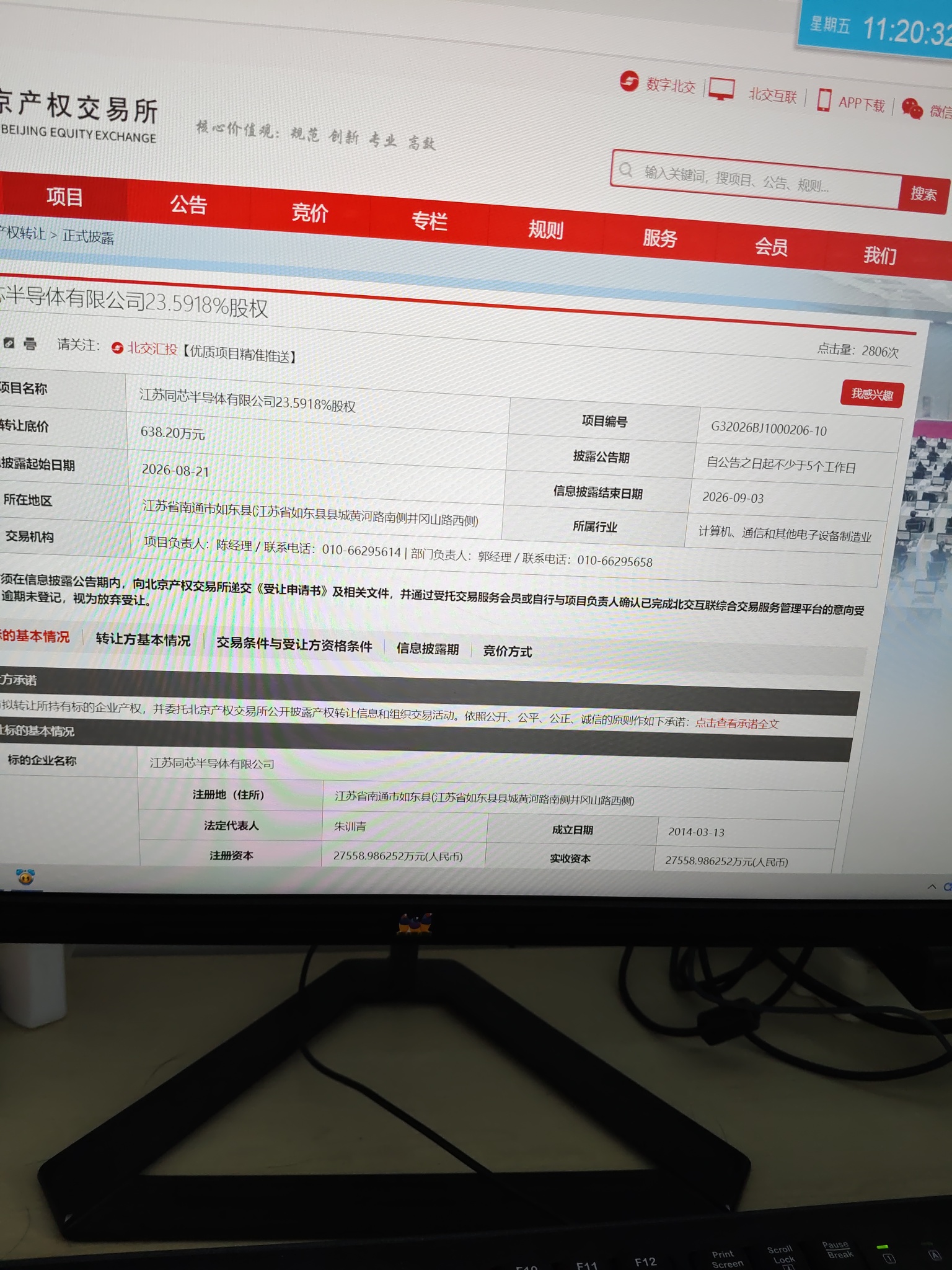Click the disclosure end date 2026-09-03

(x=733, y=497)
